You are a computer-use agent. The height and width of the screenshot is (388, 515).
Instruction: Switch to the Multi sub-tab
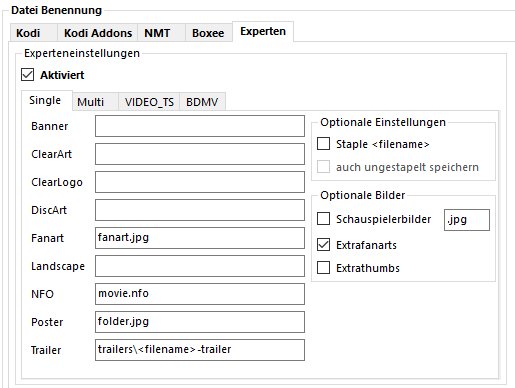95,102
